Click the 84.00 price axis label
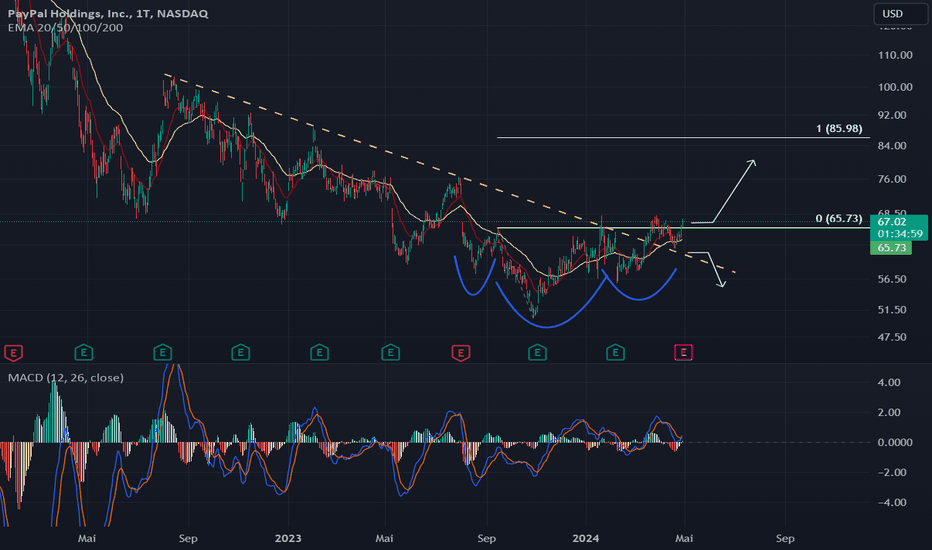This screenshot has width=932, height=550. 892,146
